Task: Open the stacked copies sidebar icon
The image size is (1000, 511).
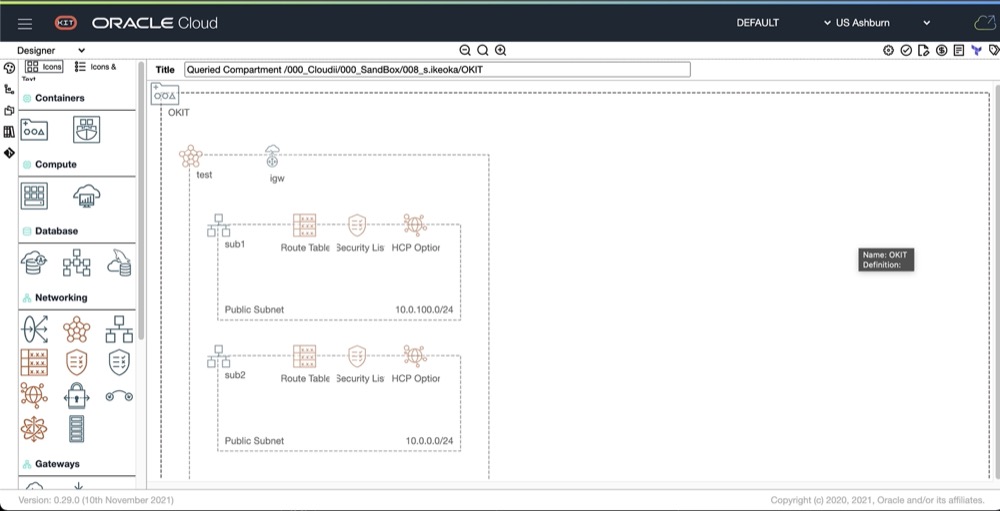Action: pos(9,110)
